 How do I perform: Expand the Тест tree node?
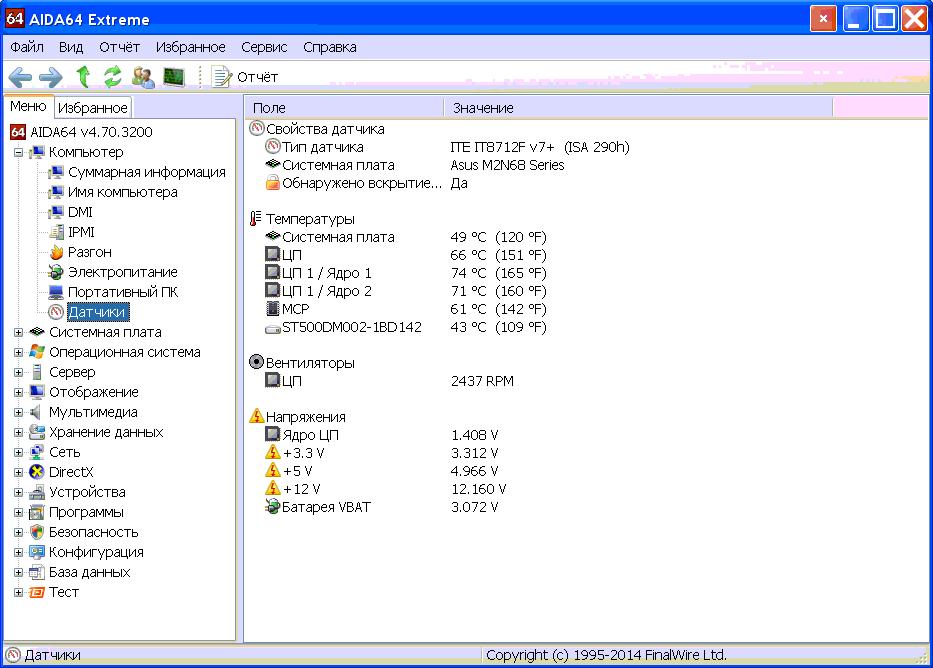(x=18, y=592)
